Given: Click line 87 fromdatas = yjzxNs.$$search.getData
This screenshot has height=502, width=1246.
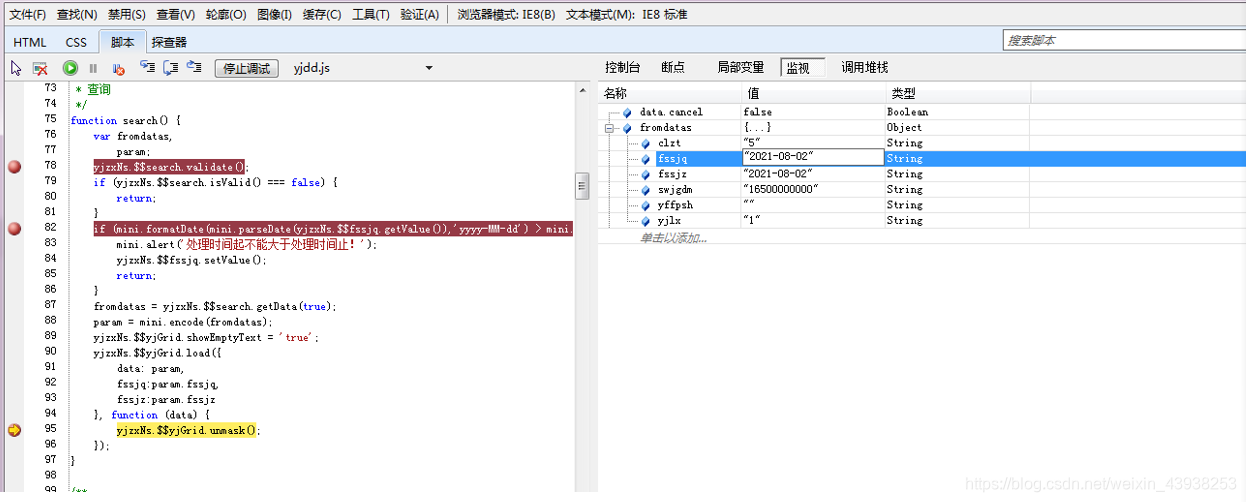Looking at the screenshot, I should (x=215, y=306).
